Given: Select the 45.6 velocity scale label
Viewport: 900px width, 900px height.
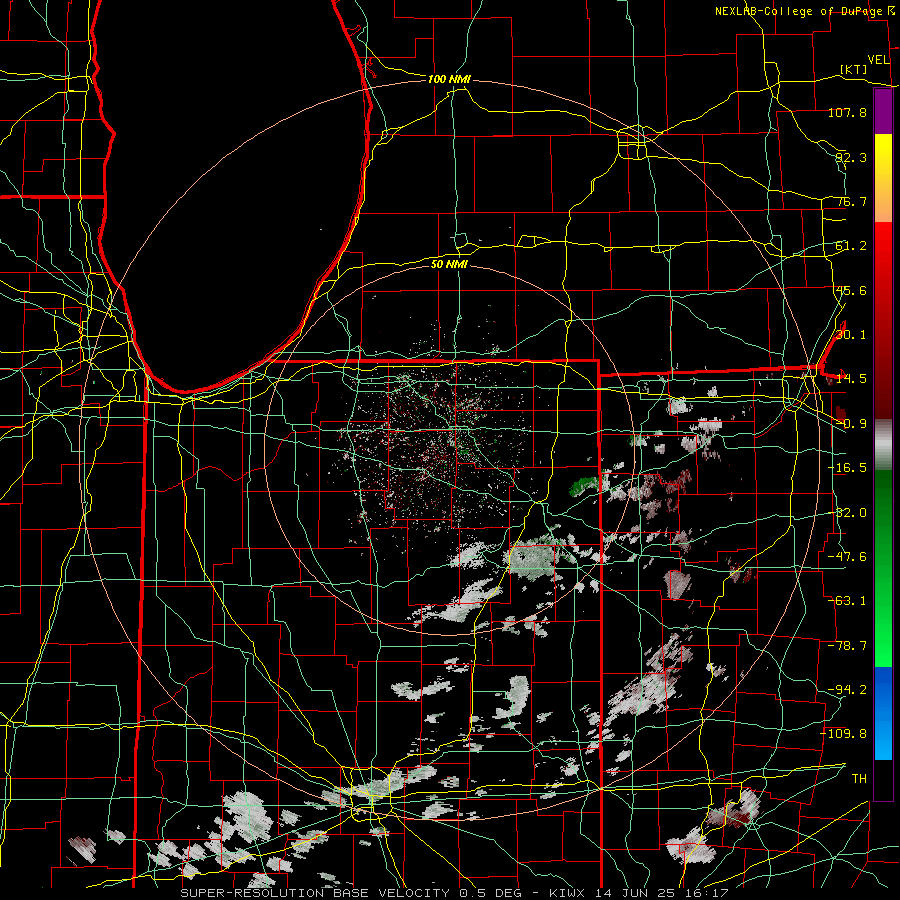Looking at the screenshot, I should pyautogui.click(x=851, y=290).
